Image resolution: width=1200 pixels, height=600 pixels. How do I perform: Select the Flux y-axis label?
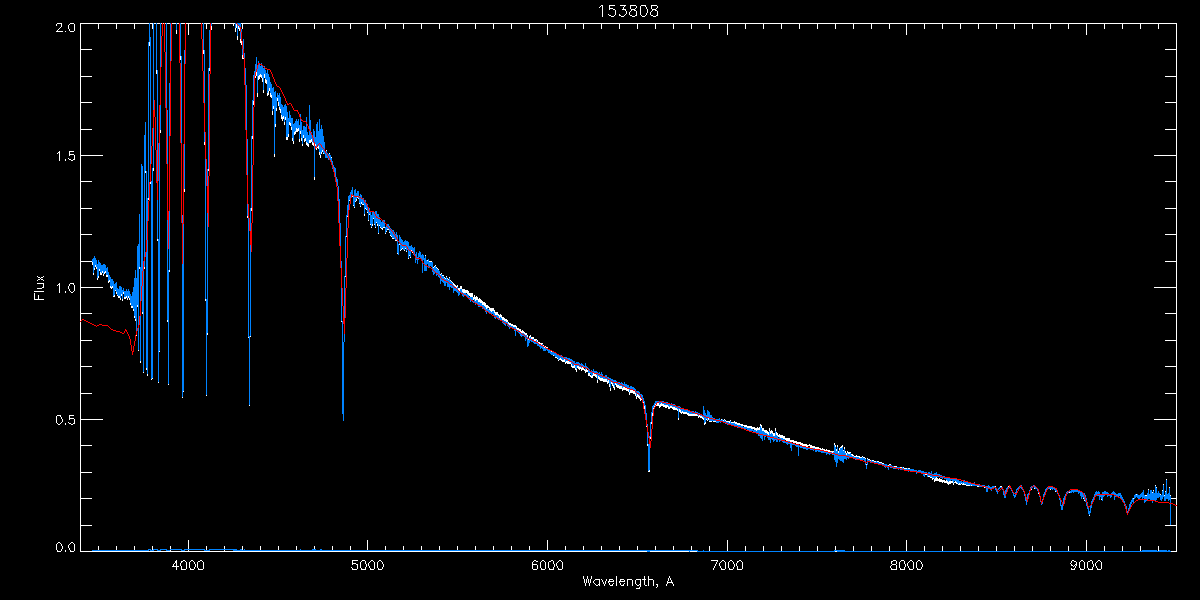tap(40, 287)
